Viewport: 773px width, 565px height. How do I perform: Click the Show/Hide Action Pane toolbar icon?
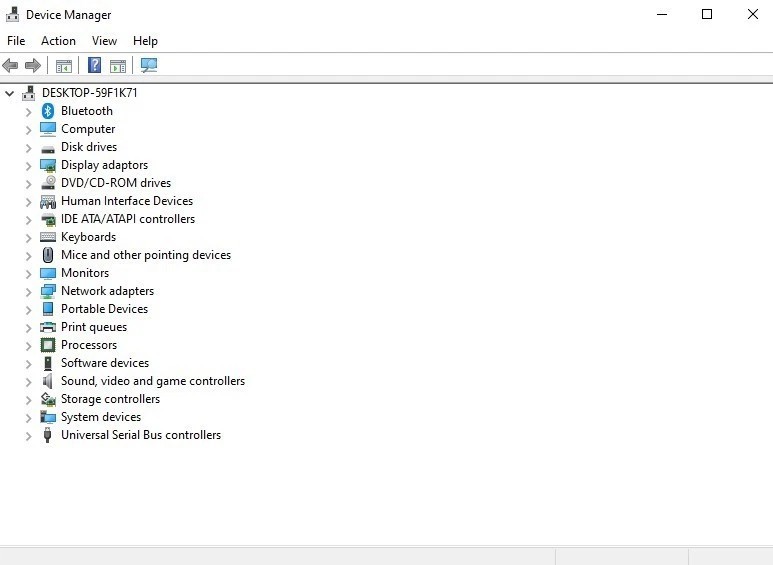[118, 66]
